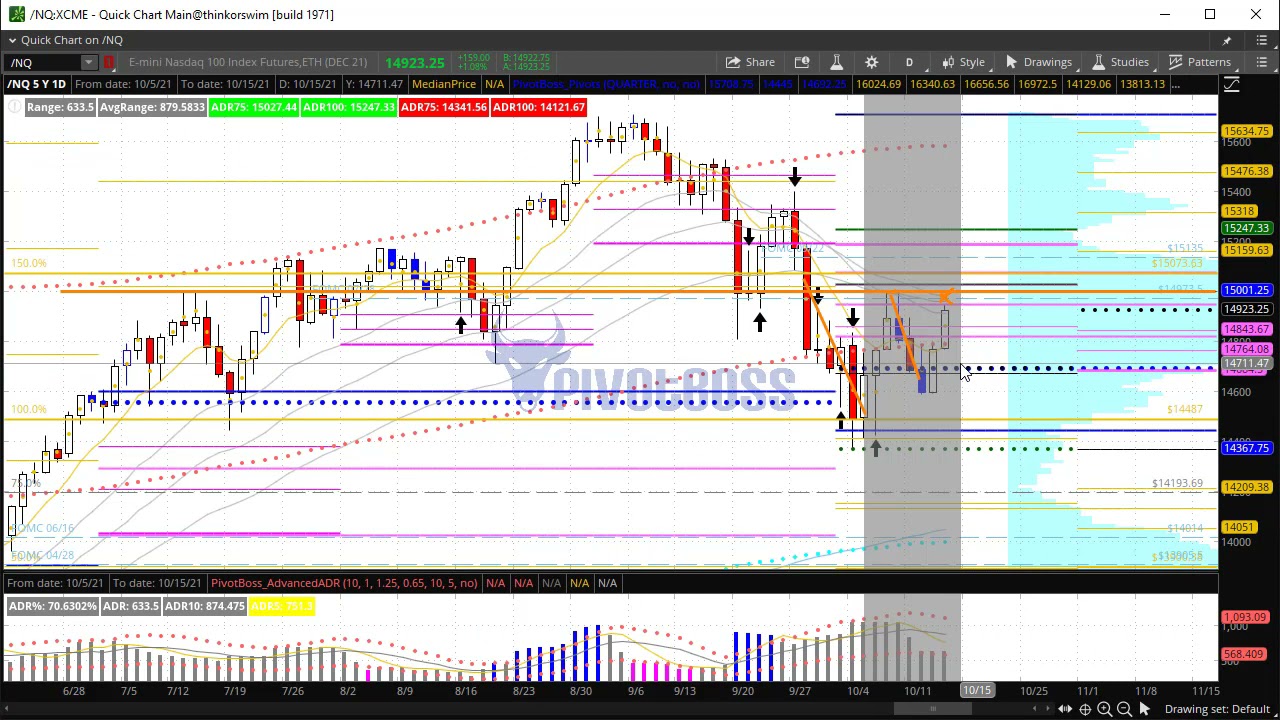
Task: Click the 15001.25 orange price bubble
Action: point(1245,290)
